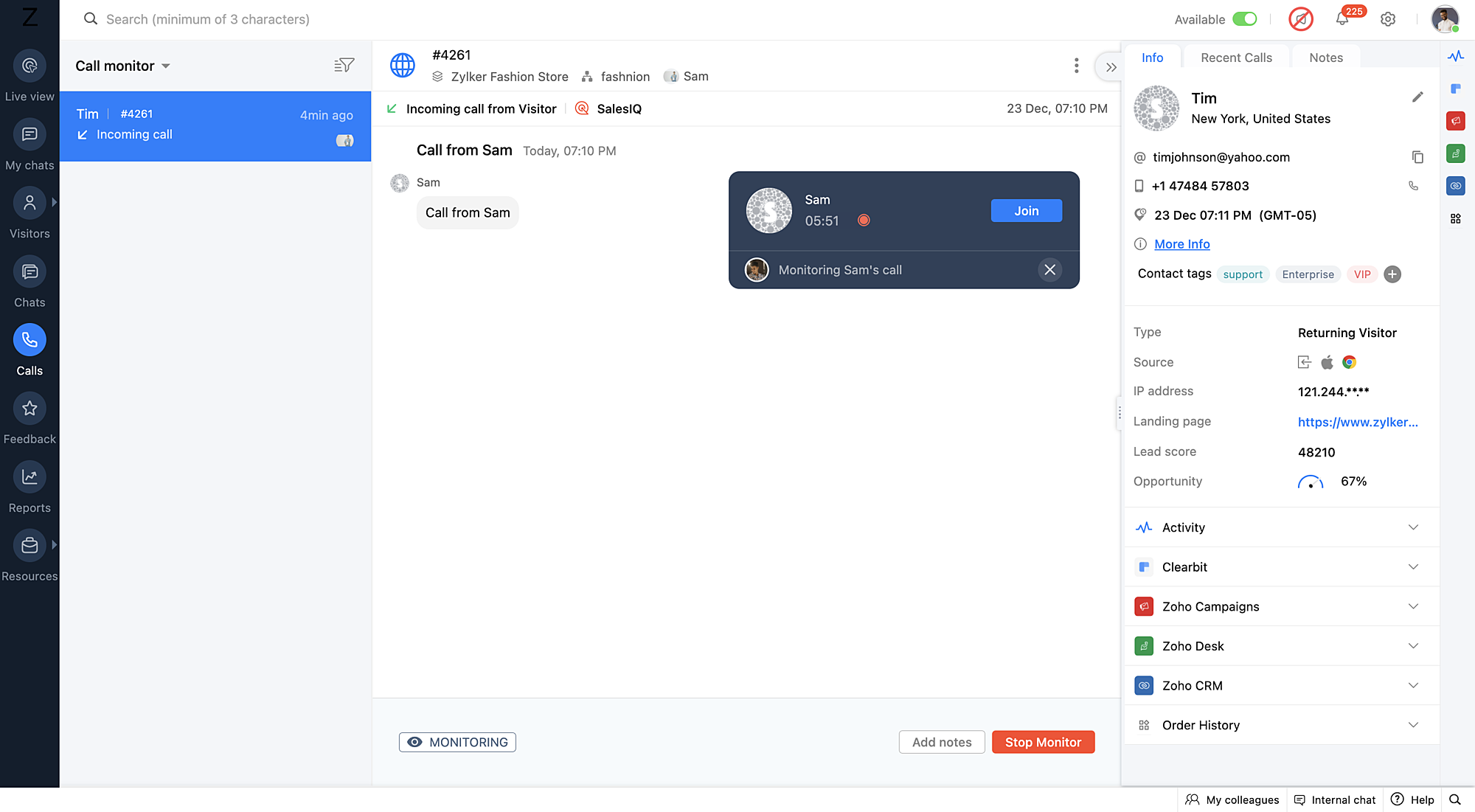Close the Monitoring Sam's call banner
This screenshot has height=812, width=1475.
click(1049, 270)
